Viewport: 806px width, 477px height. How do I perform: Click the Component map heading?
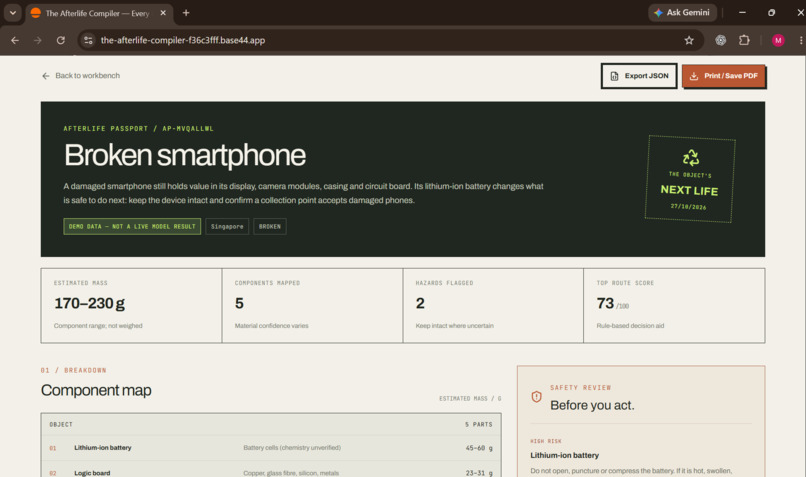click(96, 390)
